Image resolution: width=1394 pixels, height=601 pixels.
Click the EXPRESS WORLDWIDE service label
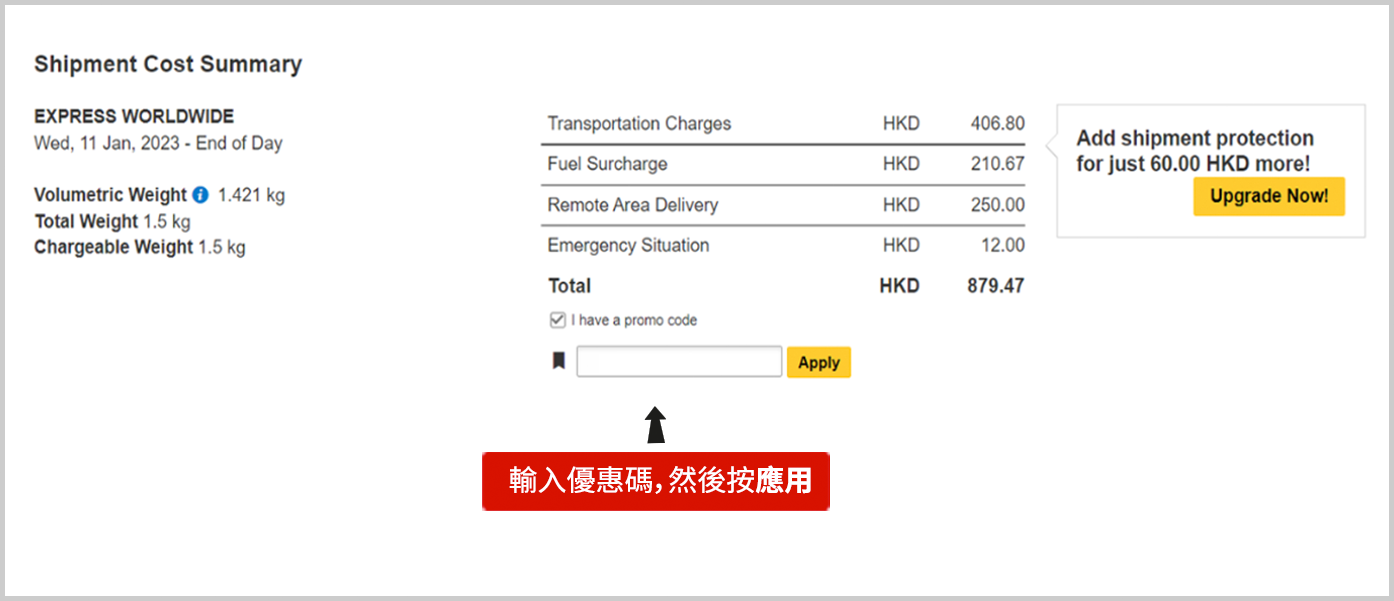[134, 116]
